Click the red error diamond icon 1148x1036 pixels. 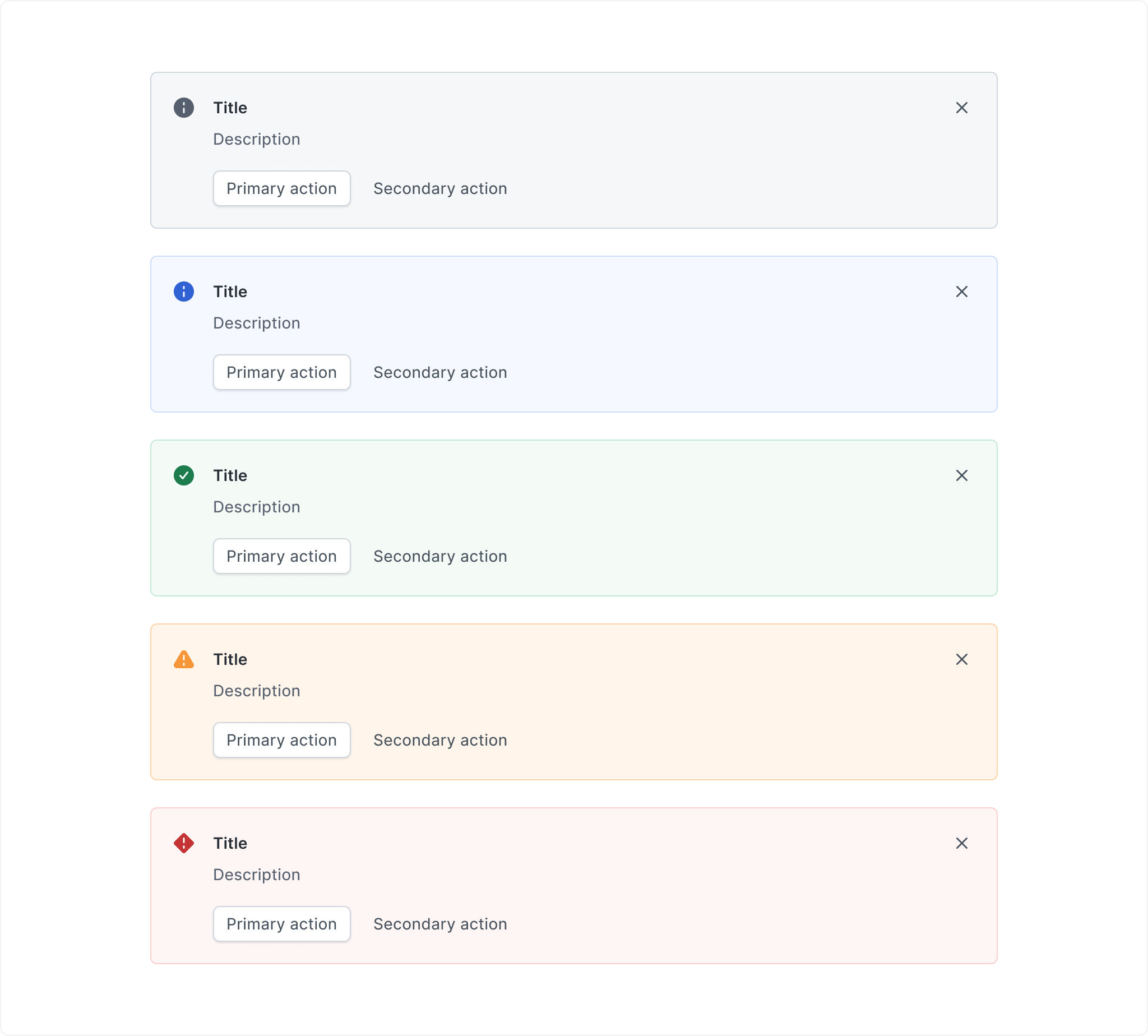coord(184,843)
